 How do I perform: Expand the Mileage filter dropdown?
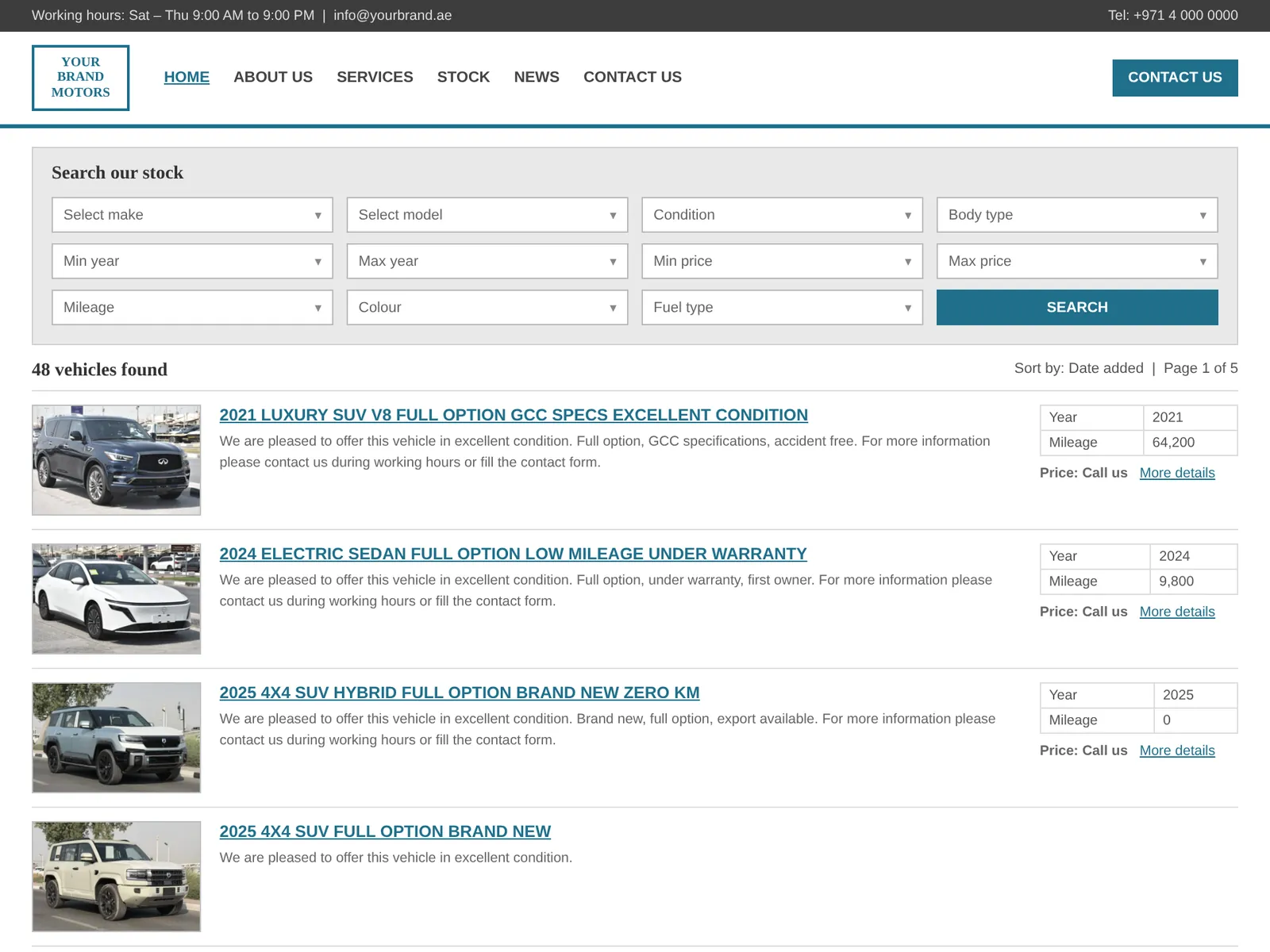[192, 307]
